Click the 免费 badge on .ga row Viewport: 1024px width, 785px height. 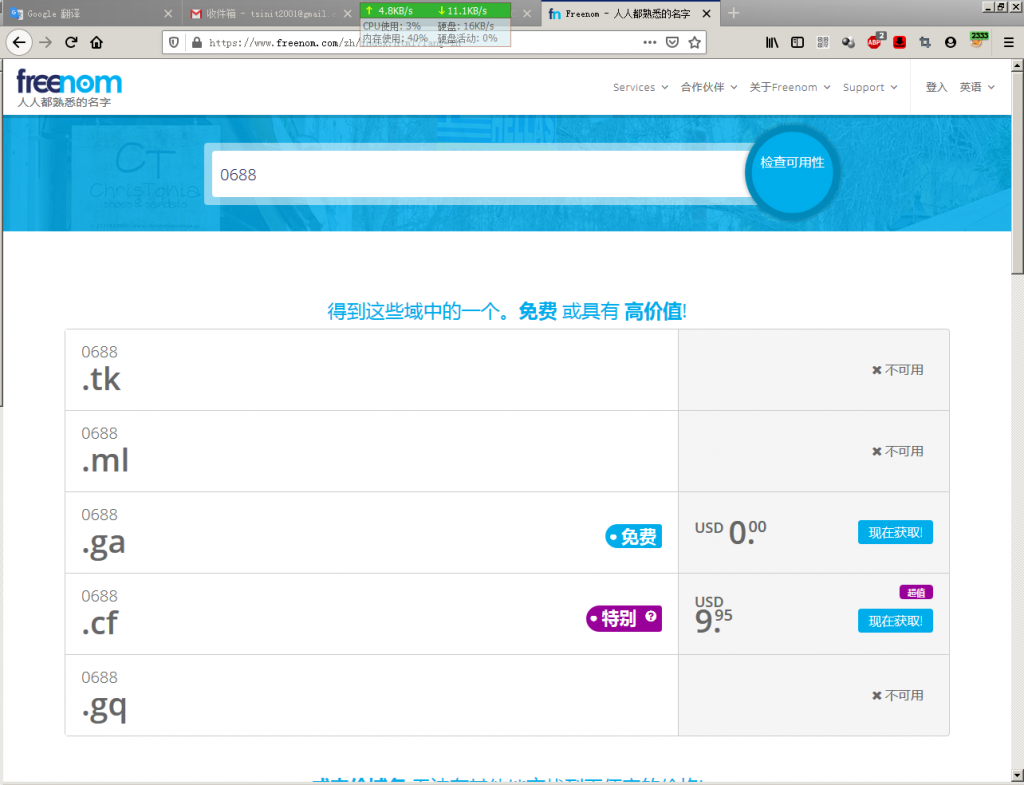(x=633, y=536)
